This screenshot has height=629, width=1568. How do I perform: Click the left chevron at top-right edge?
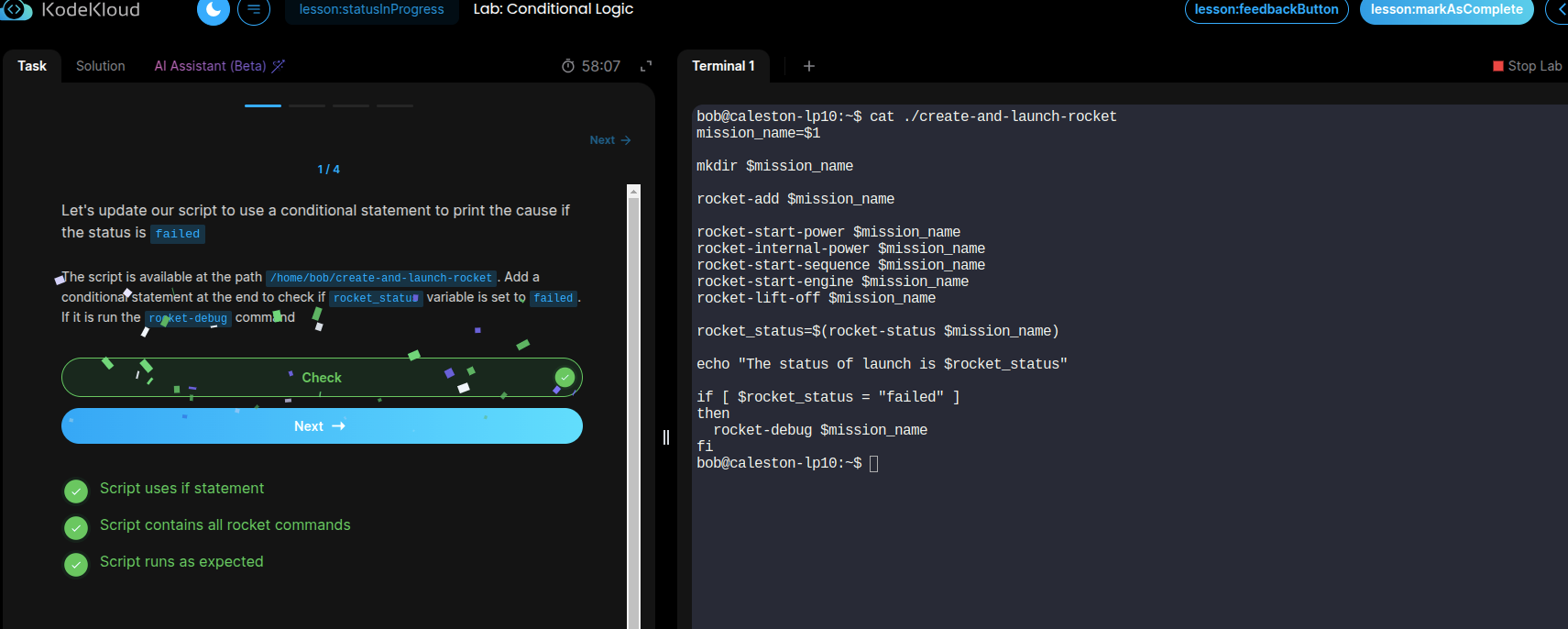1561,10
